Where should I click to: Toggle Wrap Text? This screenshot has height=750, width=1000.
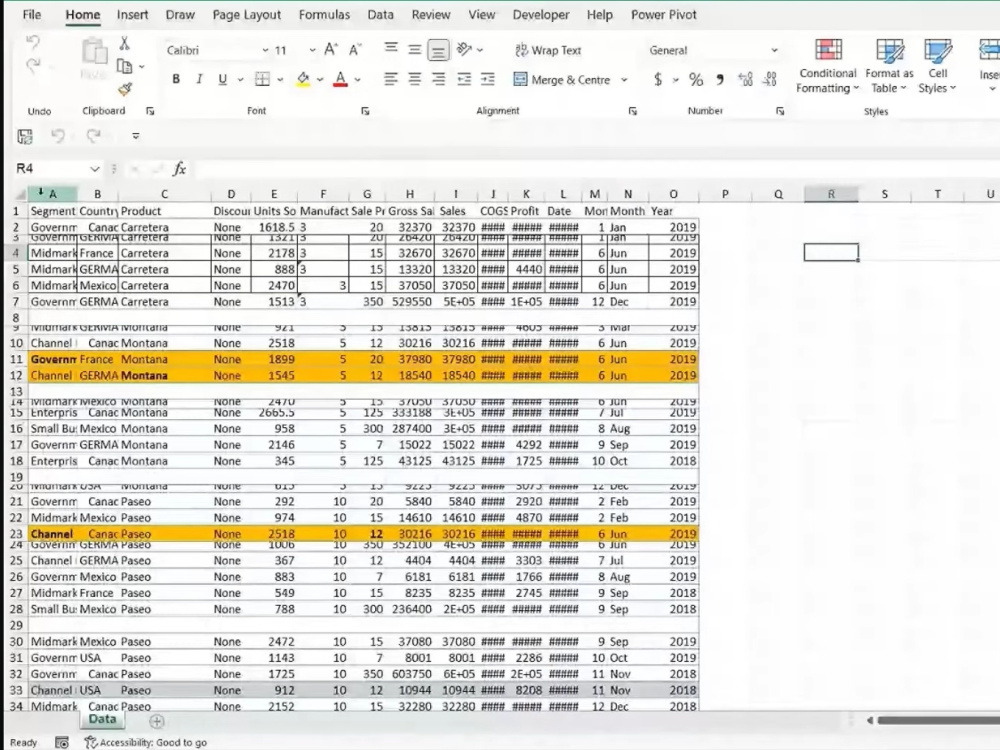pos(548,50)
